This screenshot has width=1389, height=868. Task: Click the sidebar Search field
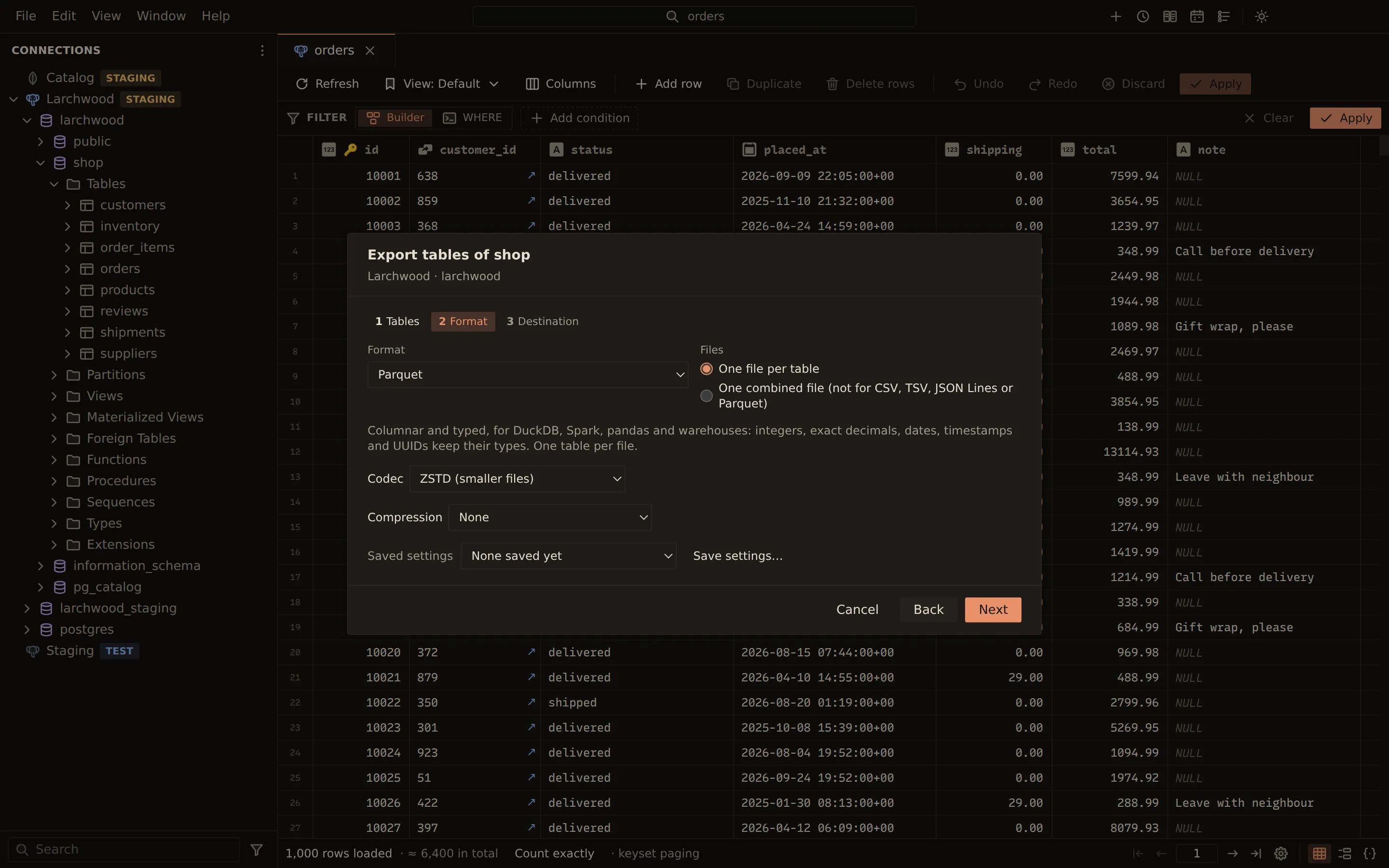click(124, 849)
